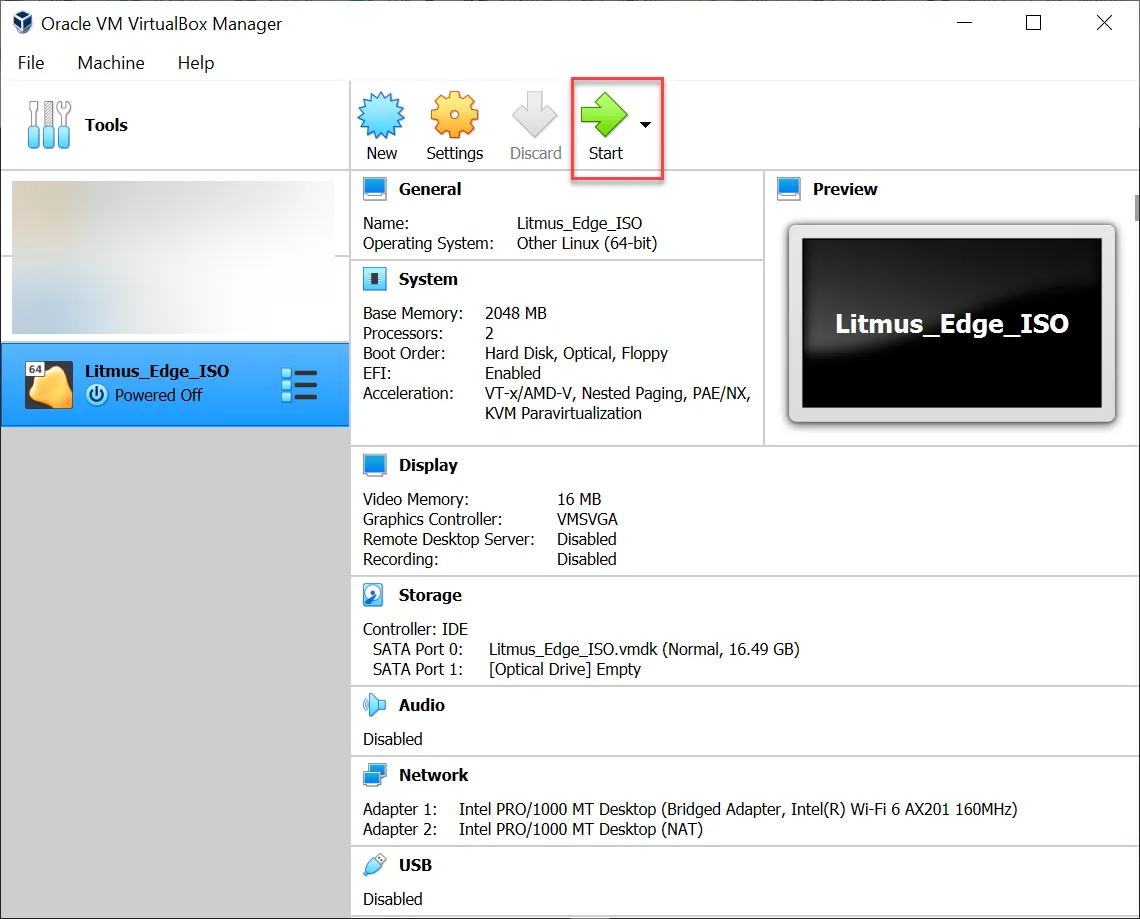The width and height of the screenshot is (1140, 919).
Task: Maximize the VirtualBox Manager window
Action: tap(1033, 23)
